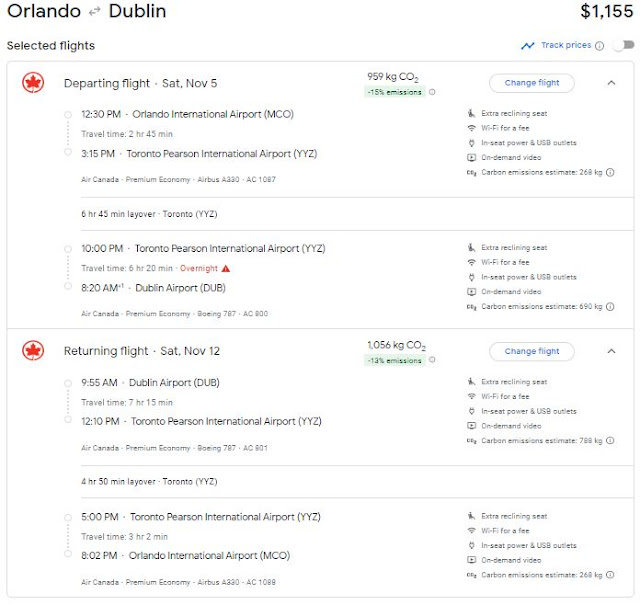The image size is (640, 605).
Task: Click info icon beside -15% emissions badge
Action: pyautogui.click(x=432, y=92)
